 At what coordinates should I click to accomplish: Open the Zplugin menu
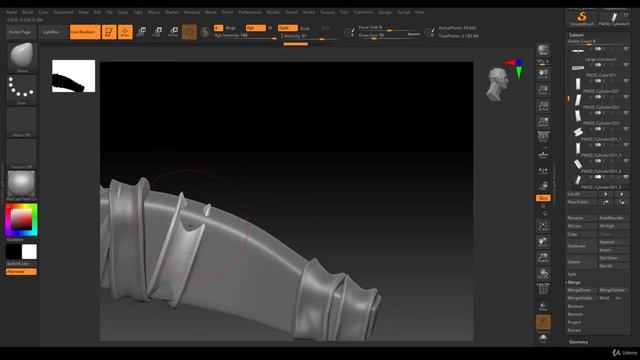tap(385, 12)
